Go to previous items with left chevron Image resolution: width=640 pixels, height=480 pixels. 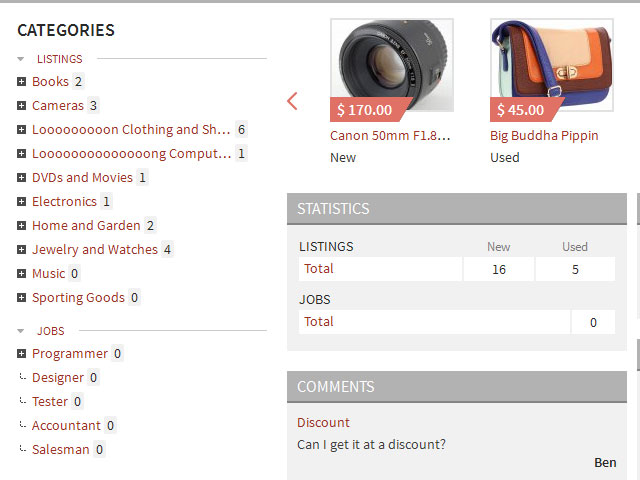pos(292,101)
